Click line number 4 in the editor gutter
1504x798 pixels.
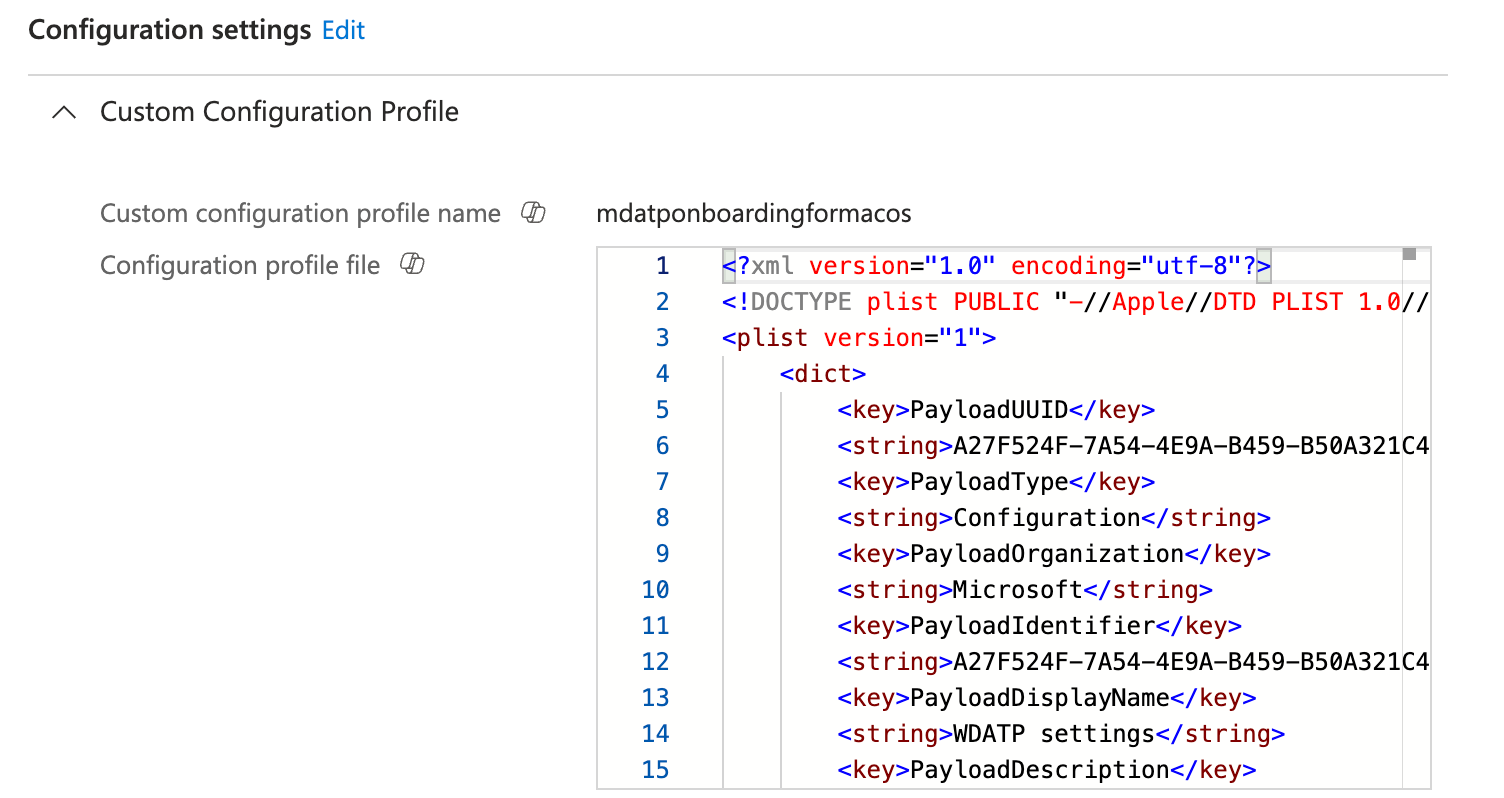662,374
